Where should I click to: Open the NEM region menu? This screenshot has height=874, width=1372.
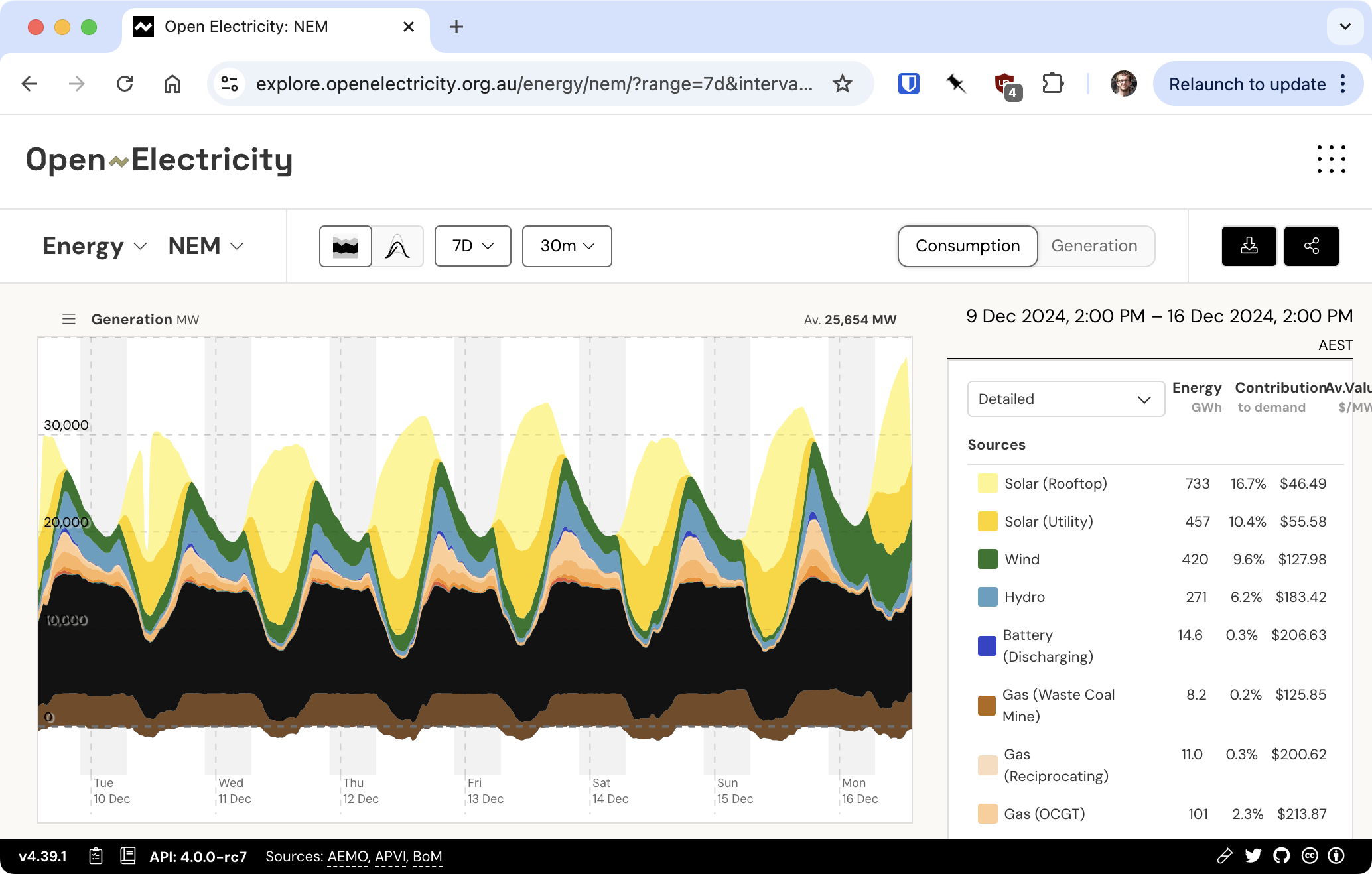click(x=206, y=246)
